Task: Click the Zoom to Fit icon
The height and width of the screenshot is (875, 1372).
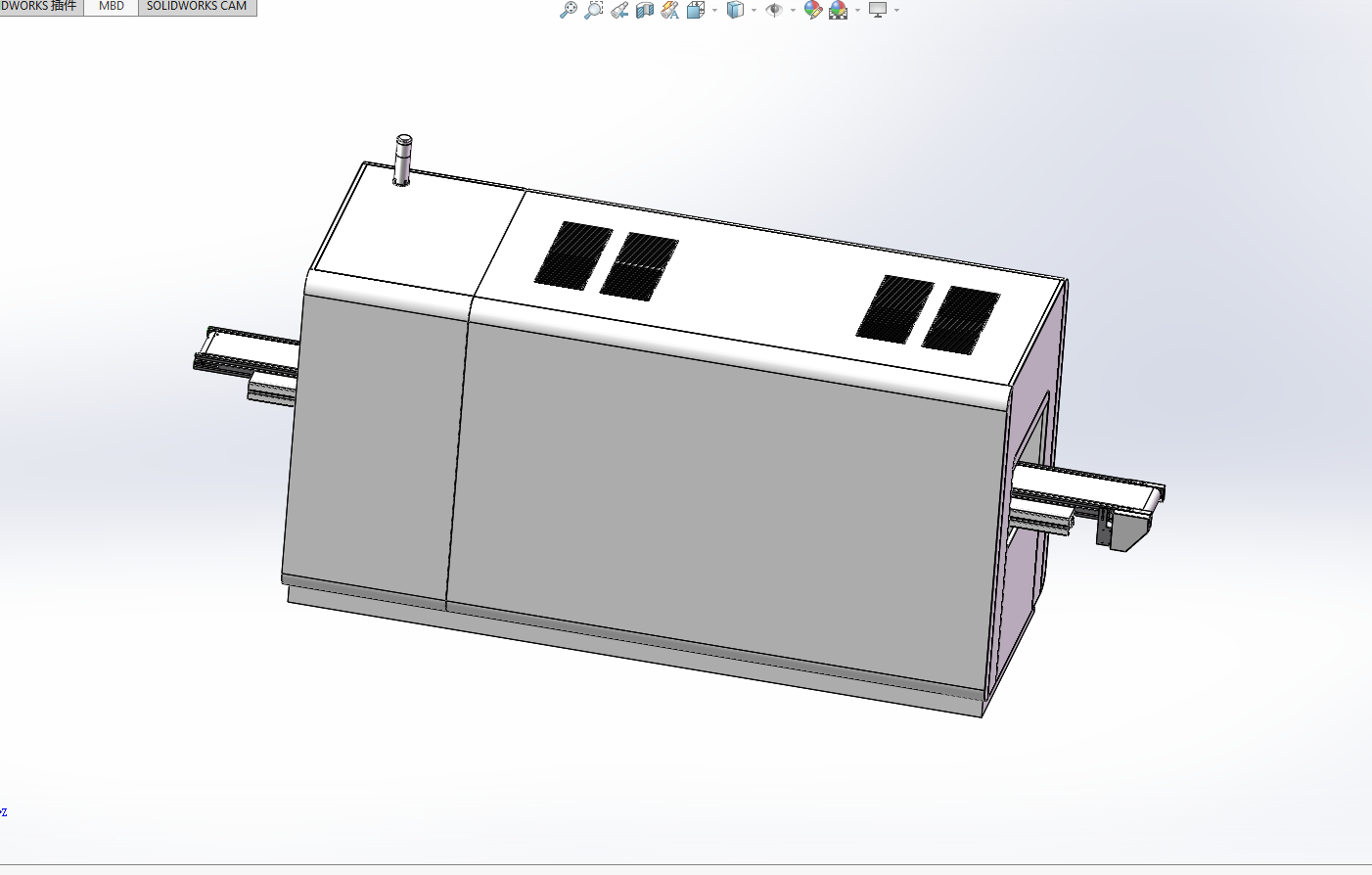Action: click(x=568, y=10)
